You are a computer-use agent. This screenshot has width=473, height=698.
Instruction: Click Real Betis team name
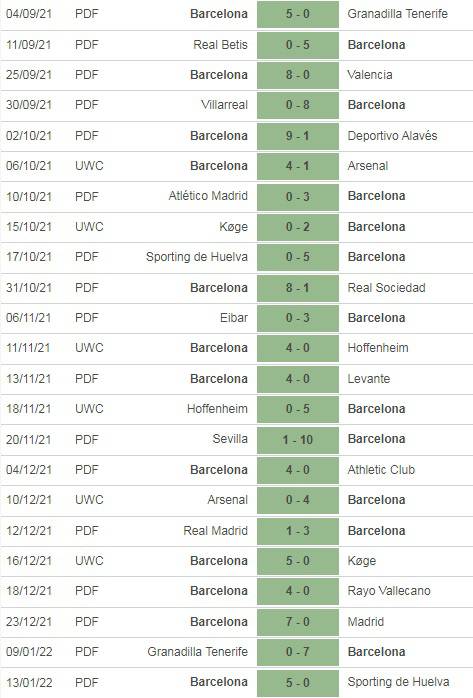[x=220, y=45]
